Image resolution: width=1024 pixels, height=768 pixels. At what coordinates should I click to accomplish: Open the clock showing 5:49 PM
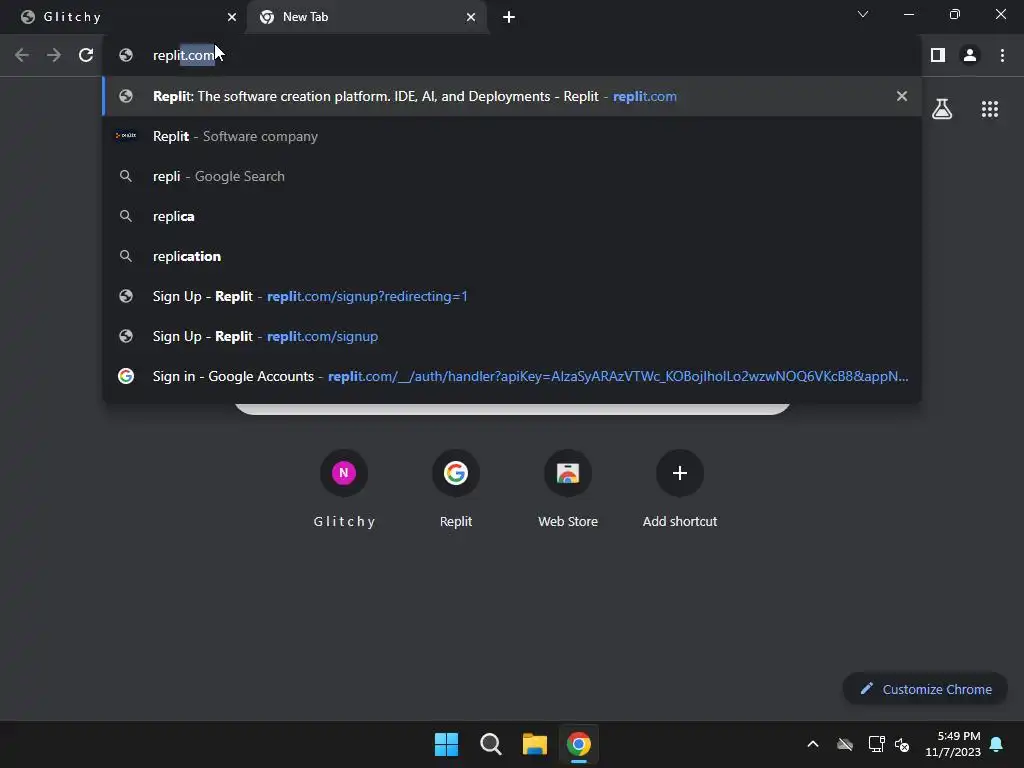point(953,744)
